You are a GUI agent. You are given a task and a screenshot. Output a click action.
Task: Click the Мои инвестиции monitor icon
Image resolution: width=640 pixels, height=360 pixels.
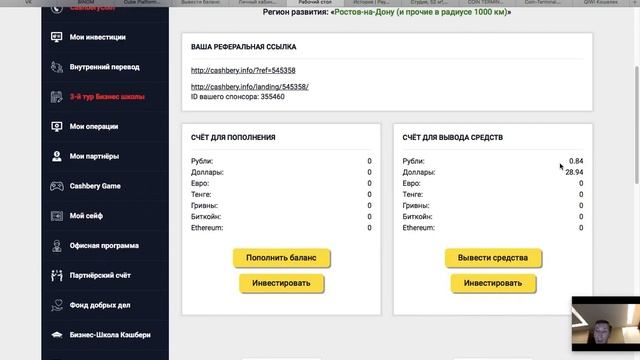tap(57, 37)
